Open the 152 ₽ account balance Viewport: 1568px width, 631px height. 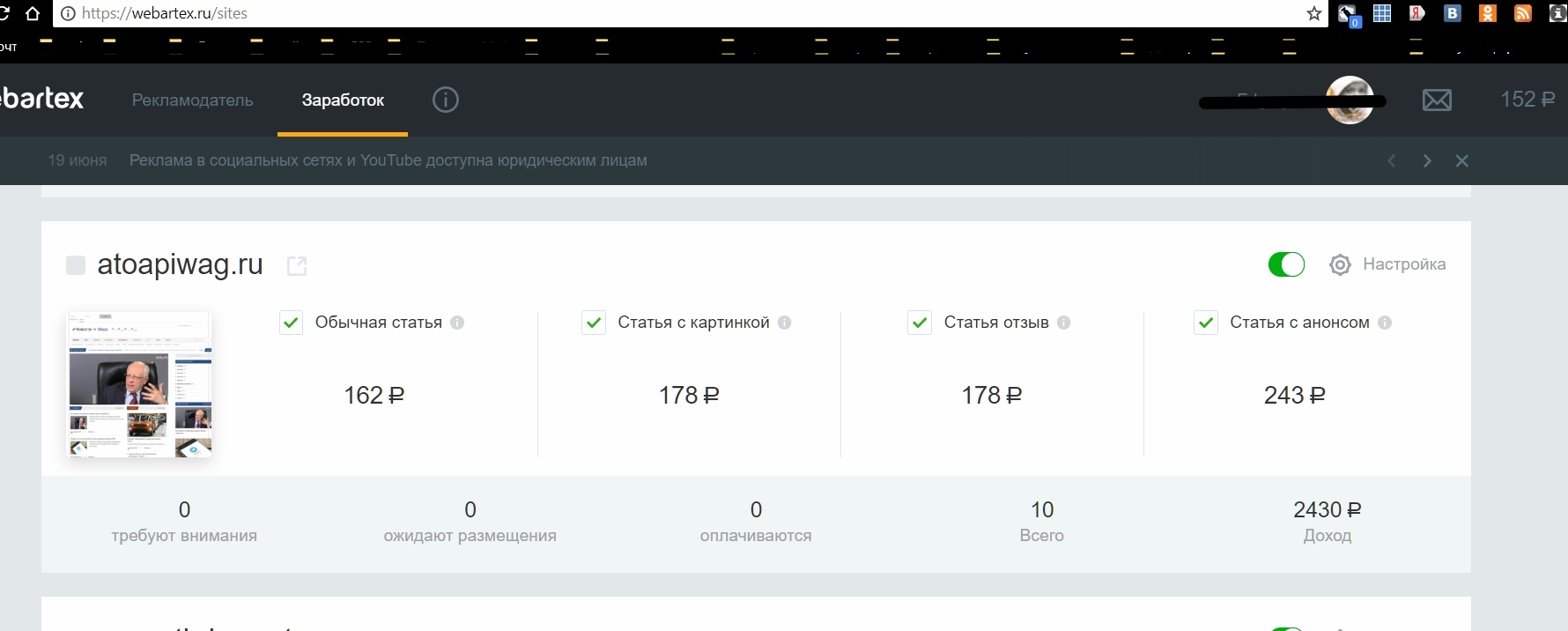(1527, 100)
